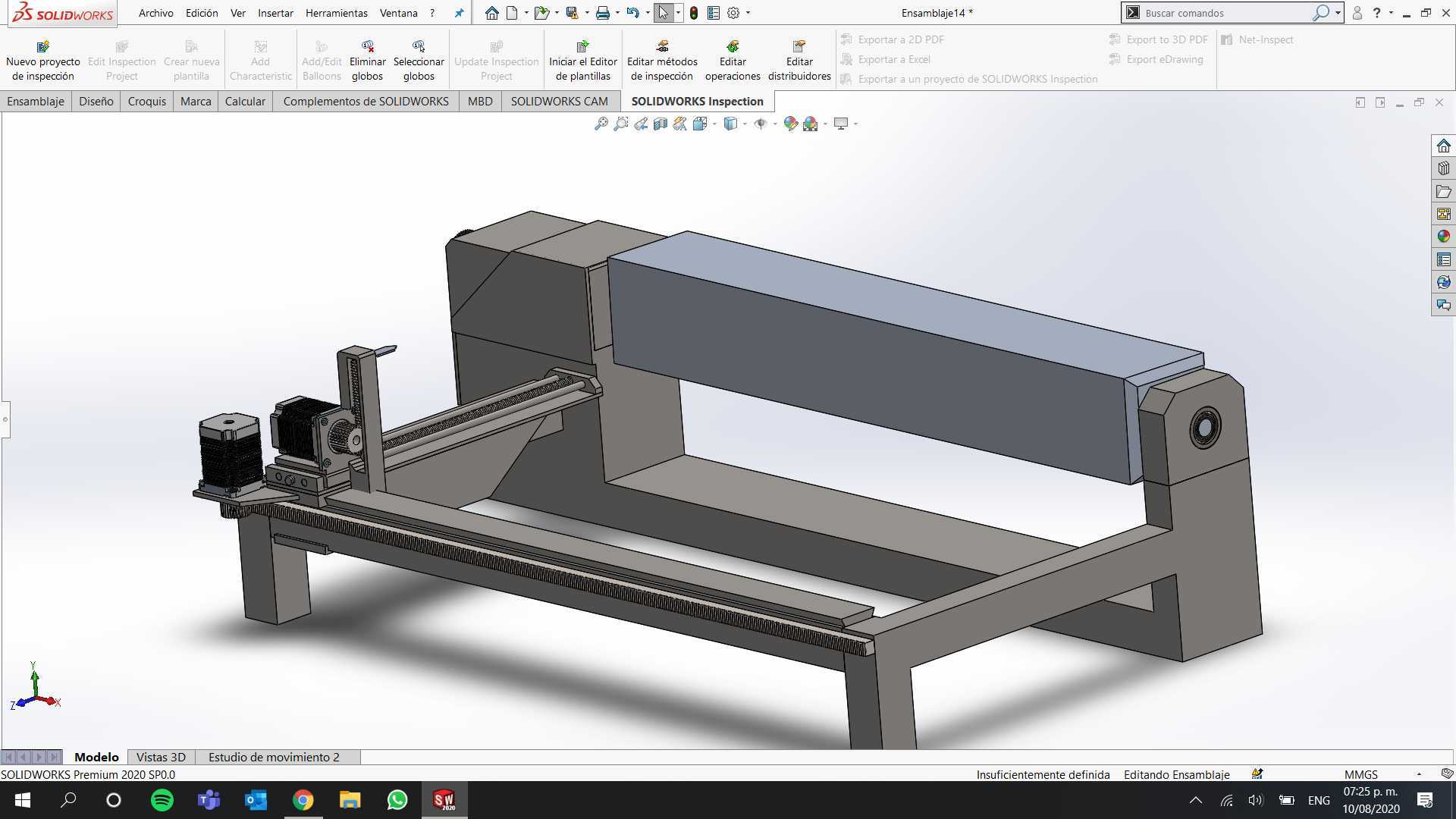Click the Editar distribuidores icon
The height and width of the screenshot is (819, 1456).
[799, 47]
